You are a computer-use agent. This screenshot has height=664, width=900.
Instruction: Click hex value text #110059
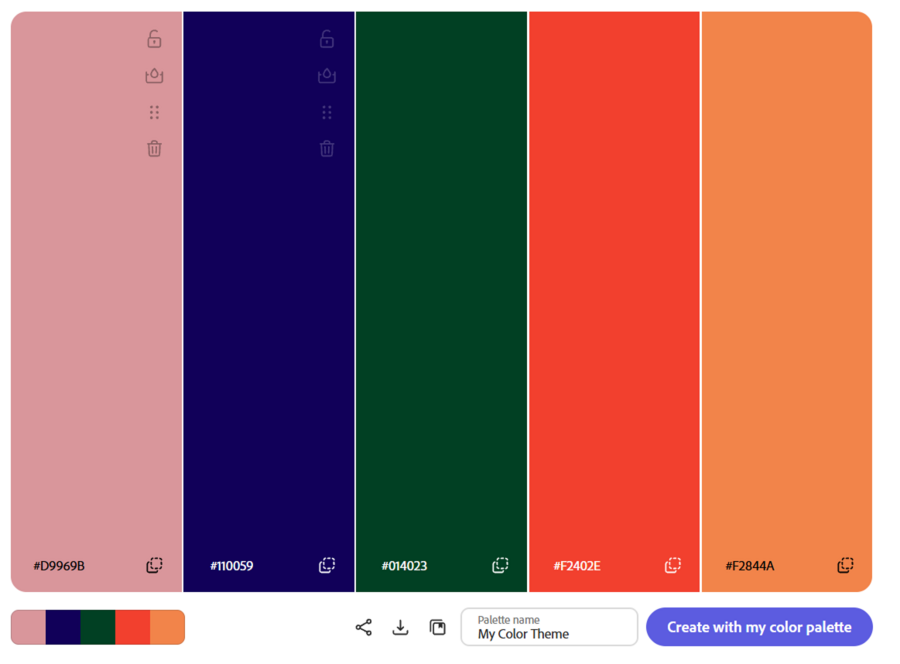point(232,566)
